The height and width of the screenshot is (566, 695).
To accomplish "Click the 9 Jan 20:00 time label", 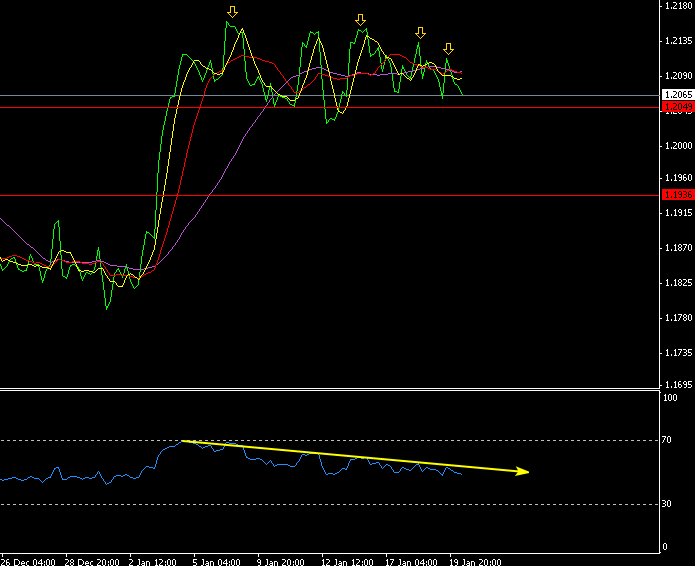I will click(x=281, y=562).
